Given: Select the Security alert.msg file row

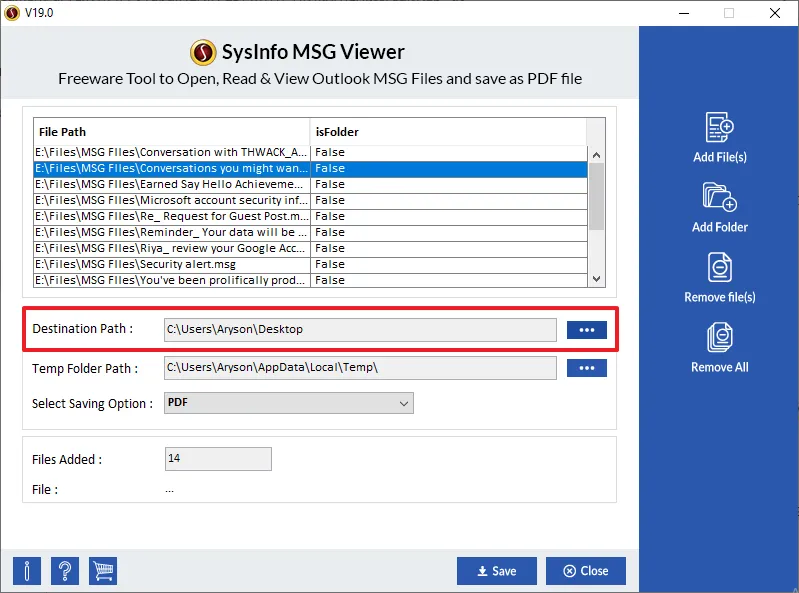Looking at the screenshot, I should (x=172, y=264).
